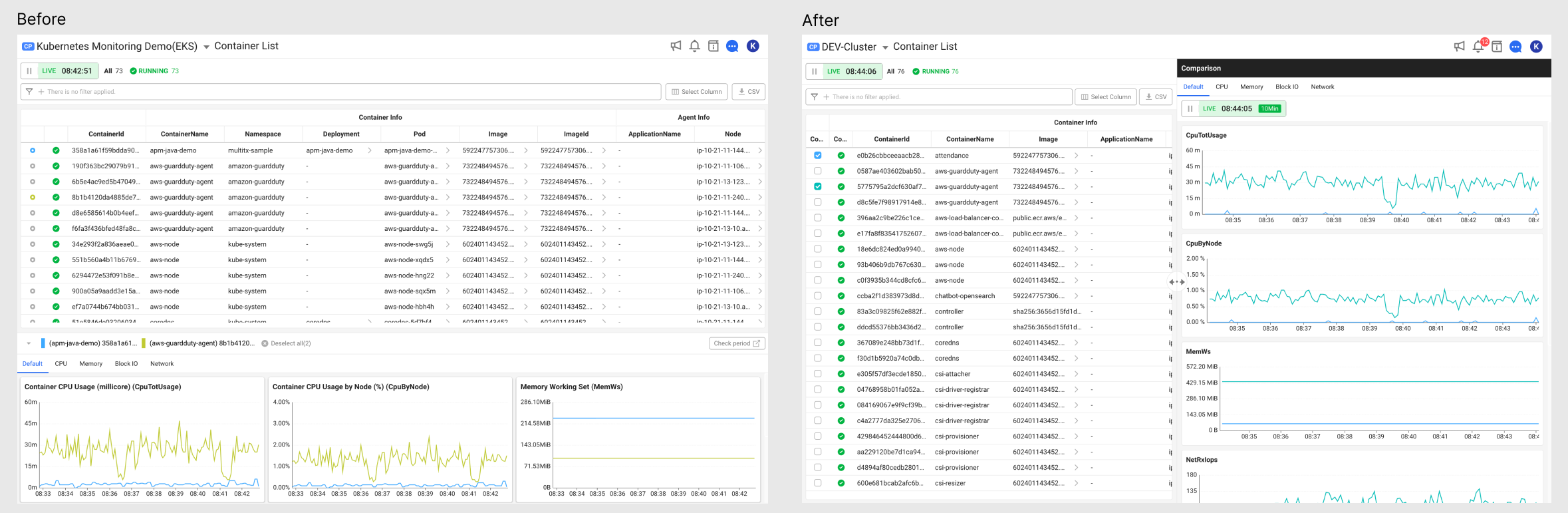
Task: Select the radio for 358a1a61f59bdda90 apm-java-demo row
Action: tap(33, 150)
